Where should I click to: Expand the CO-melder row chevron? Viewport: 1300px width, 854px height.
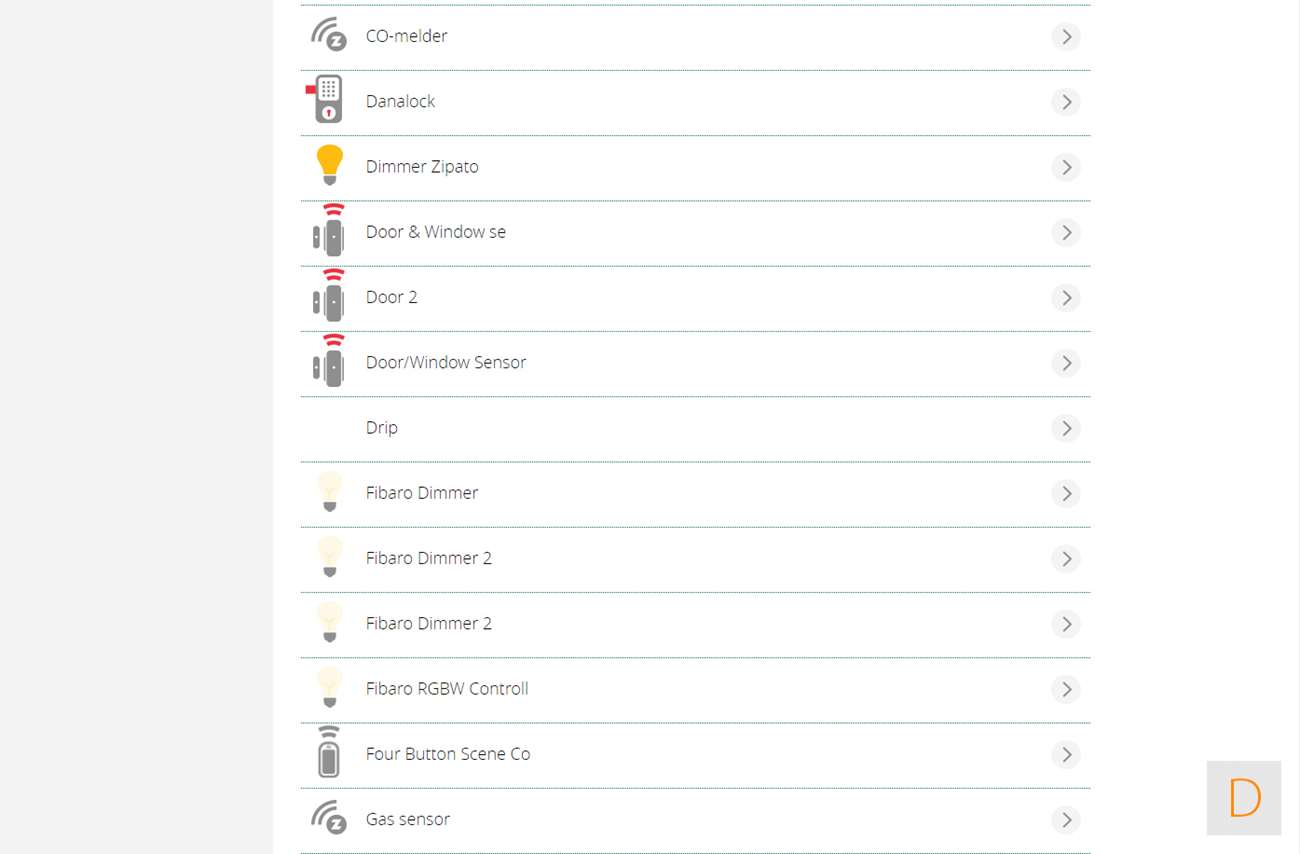pos(1066,37)
